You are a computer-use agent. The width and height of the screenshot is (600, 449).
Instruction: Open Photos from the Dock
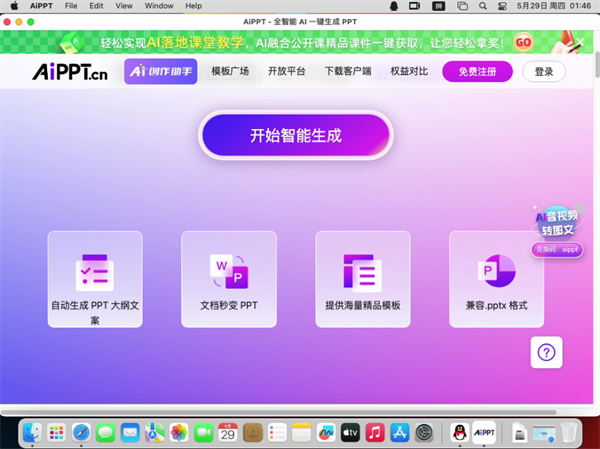[x=179, y=433]
